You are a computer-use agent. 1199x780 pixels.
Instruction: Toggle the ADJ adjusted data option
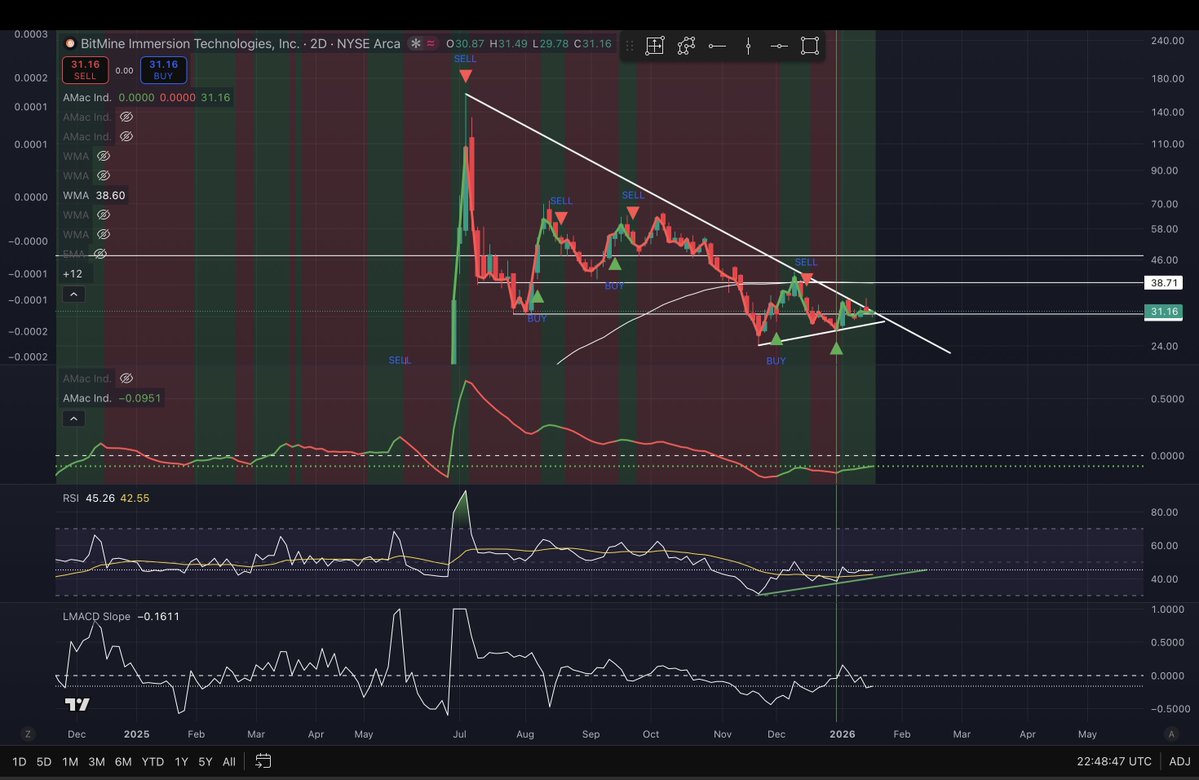tap(1179, 761)
